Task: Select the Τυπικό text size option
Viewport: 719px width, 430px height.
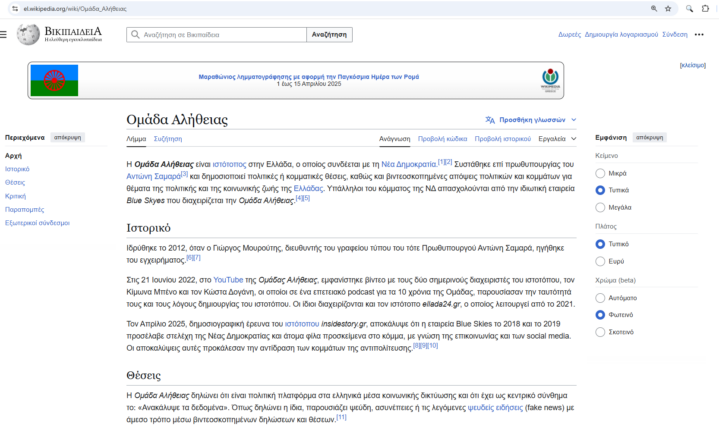Action: [x=600, y=190]
